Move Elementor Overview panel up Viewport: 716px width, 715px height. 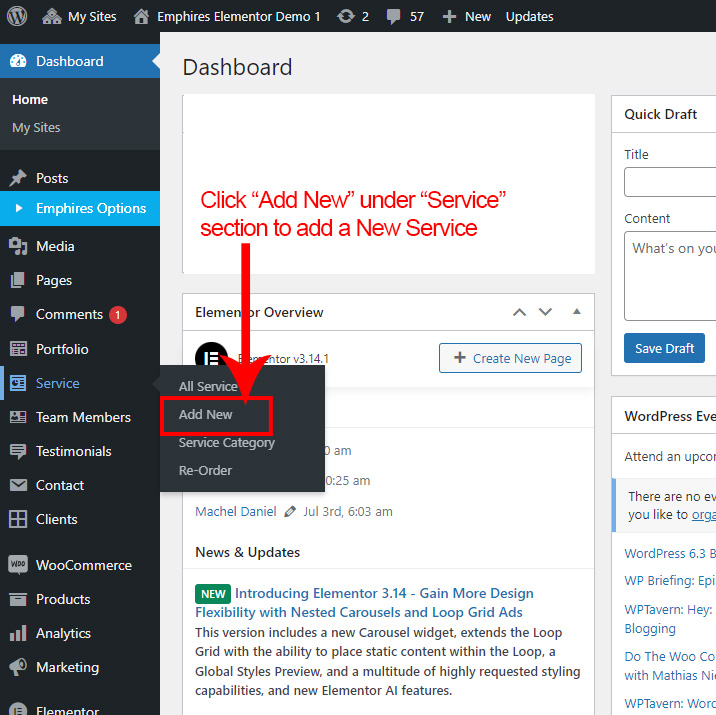coord(519,312)
